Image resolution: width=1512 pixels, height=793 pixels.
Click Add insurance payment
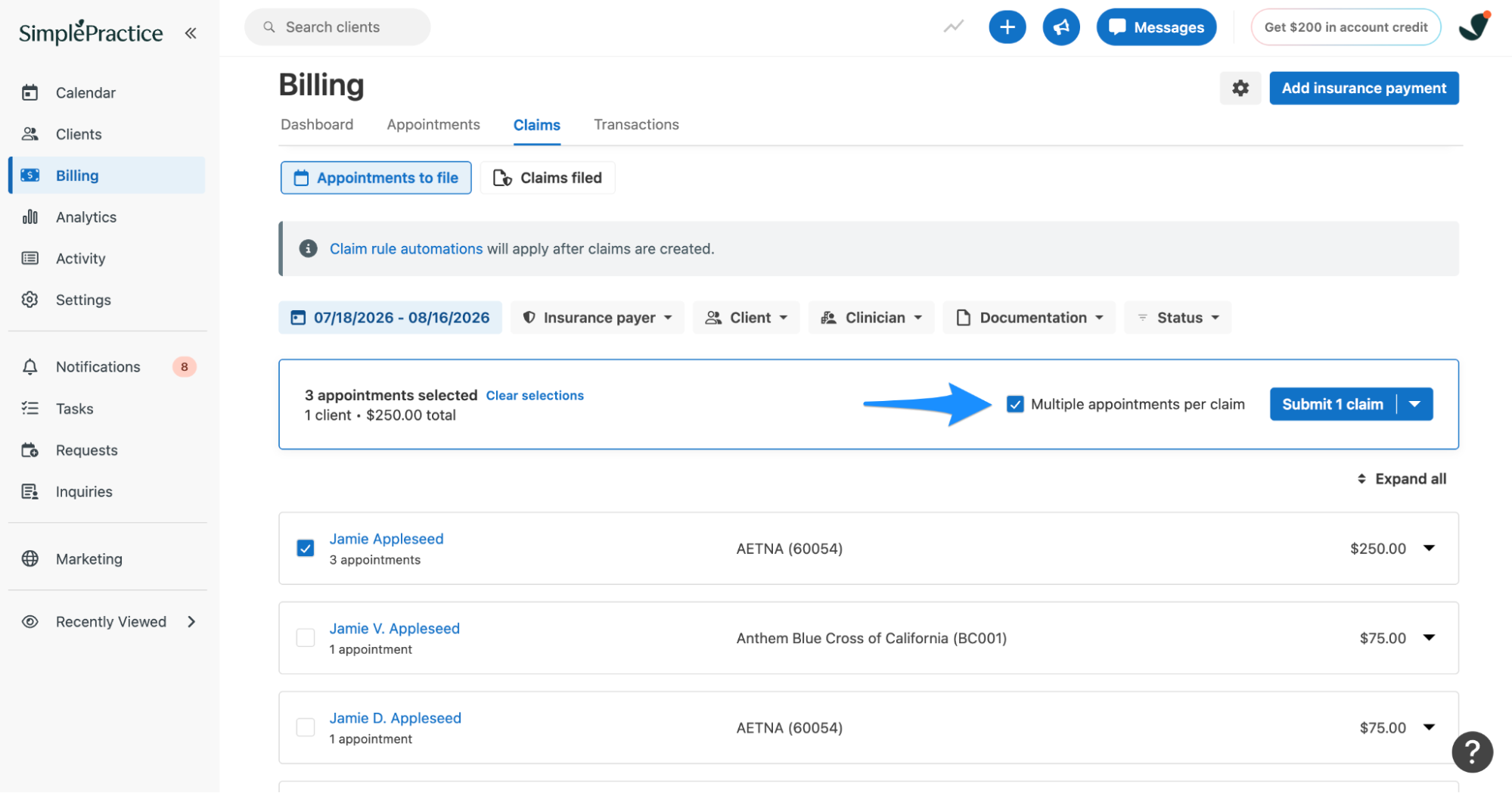coord(1364,88)
